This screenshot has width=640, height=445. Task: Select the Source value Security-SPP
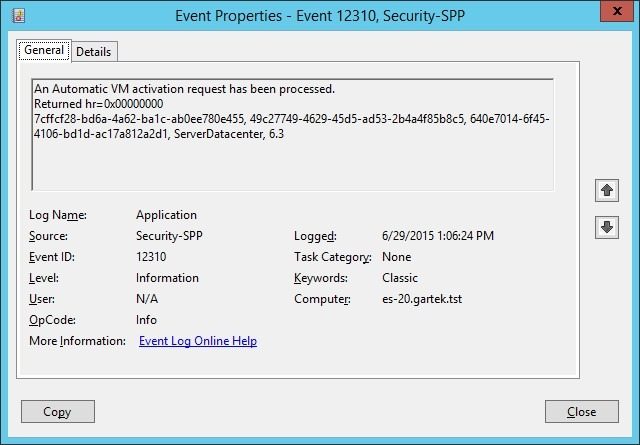pyautogui.click(x=169, y=236)
